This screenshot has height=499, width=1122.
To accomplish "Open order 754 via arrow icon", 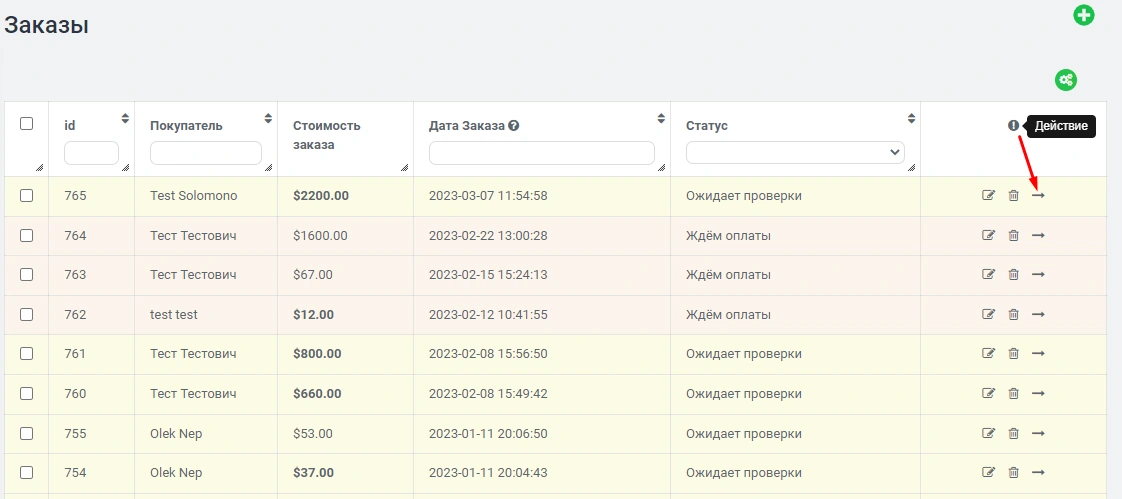I will pos(1038,472).
